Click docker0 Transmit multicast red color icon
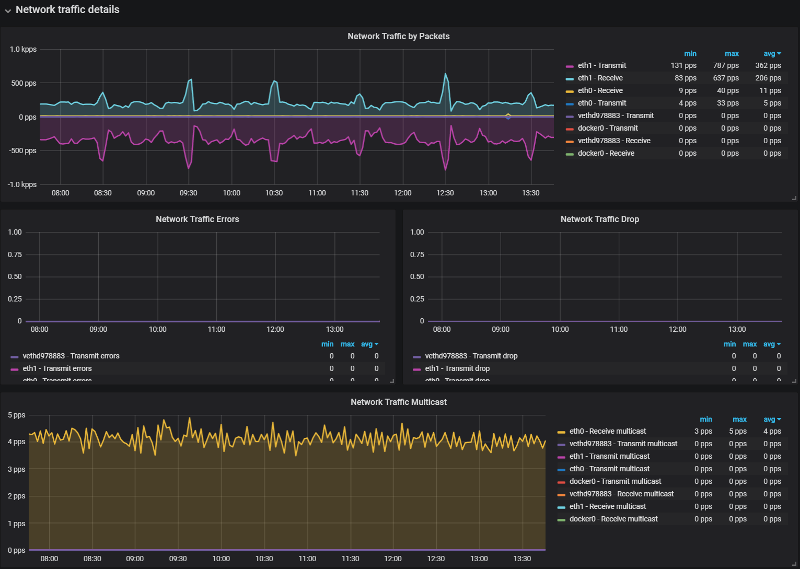This screenshot has height=569, width=800. [561, 481]
